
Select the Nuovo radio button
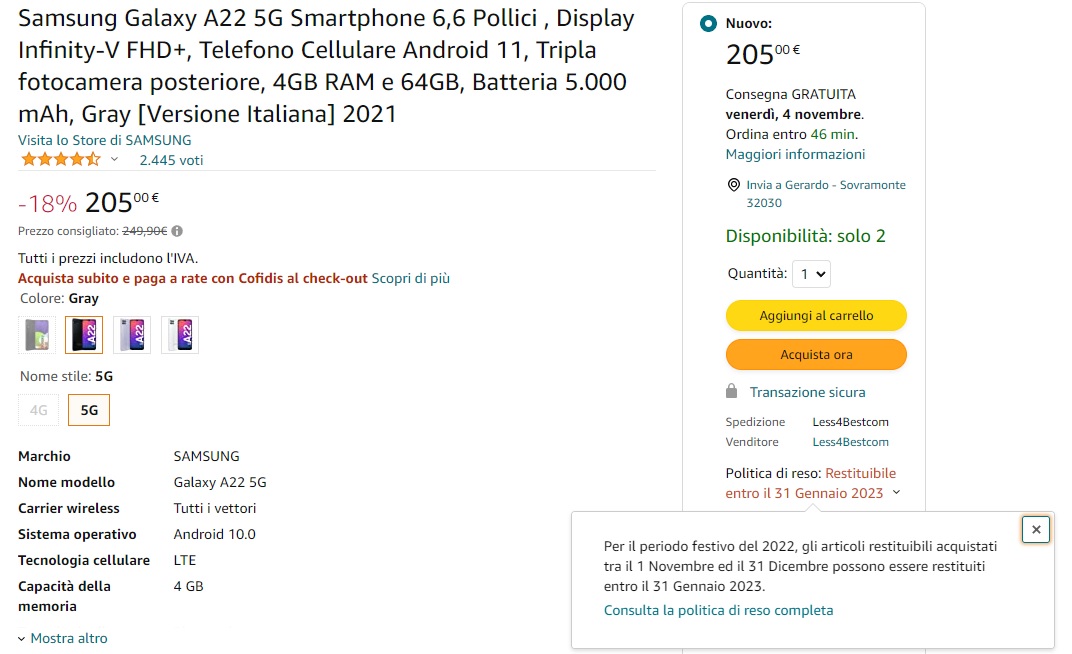[x=709, y=23]
